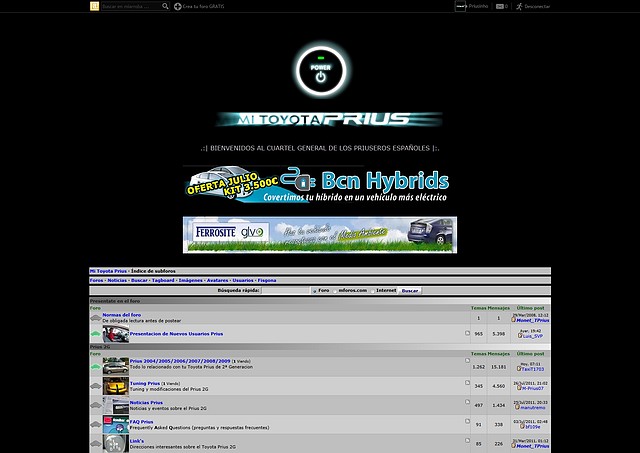The width and height of the screenshot is (640, 453).
Task: Open green car icon for Presentacion de Nuevos Usuarios
Action: [96, 334]
